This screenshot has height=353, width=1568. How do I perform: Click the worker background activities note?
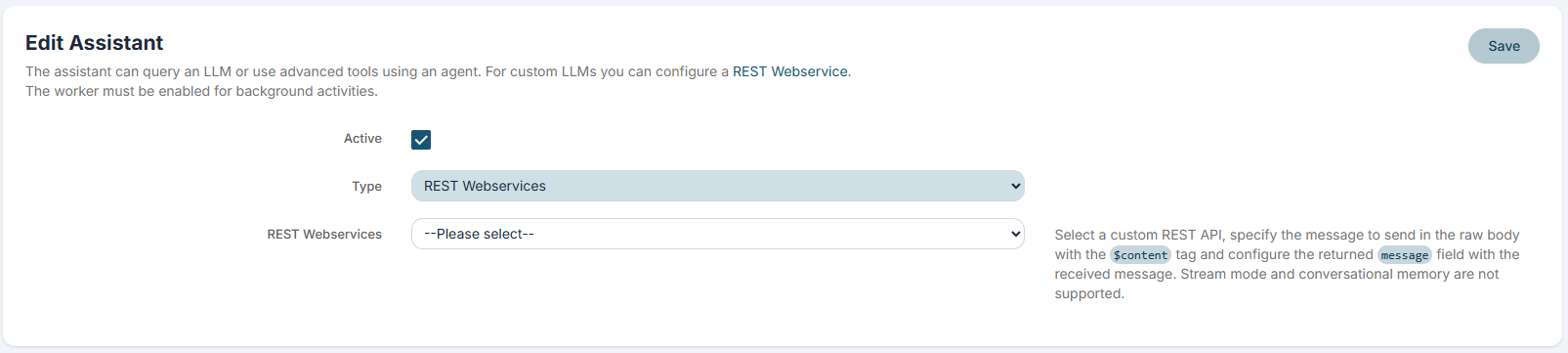pyautogui.click(x=201, y=91)
